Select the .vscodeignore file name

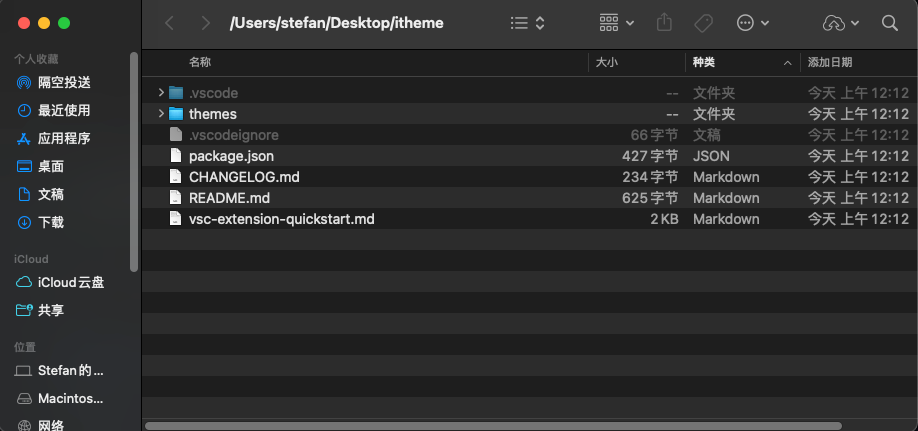tap(234, 135)
